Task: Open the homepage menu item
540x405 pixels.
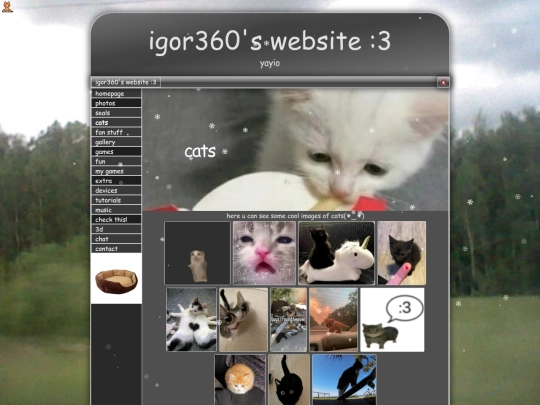Action: [x=116, y=93]
